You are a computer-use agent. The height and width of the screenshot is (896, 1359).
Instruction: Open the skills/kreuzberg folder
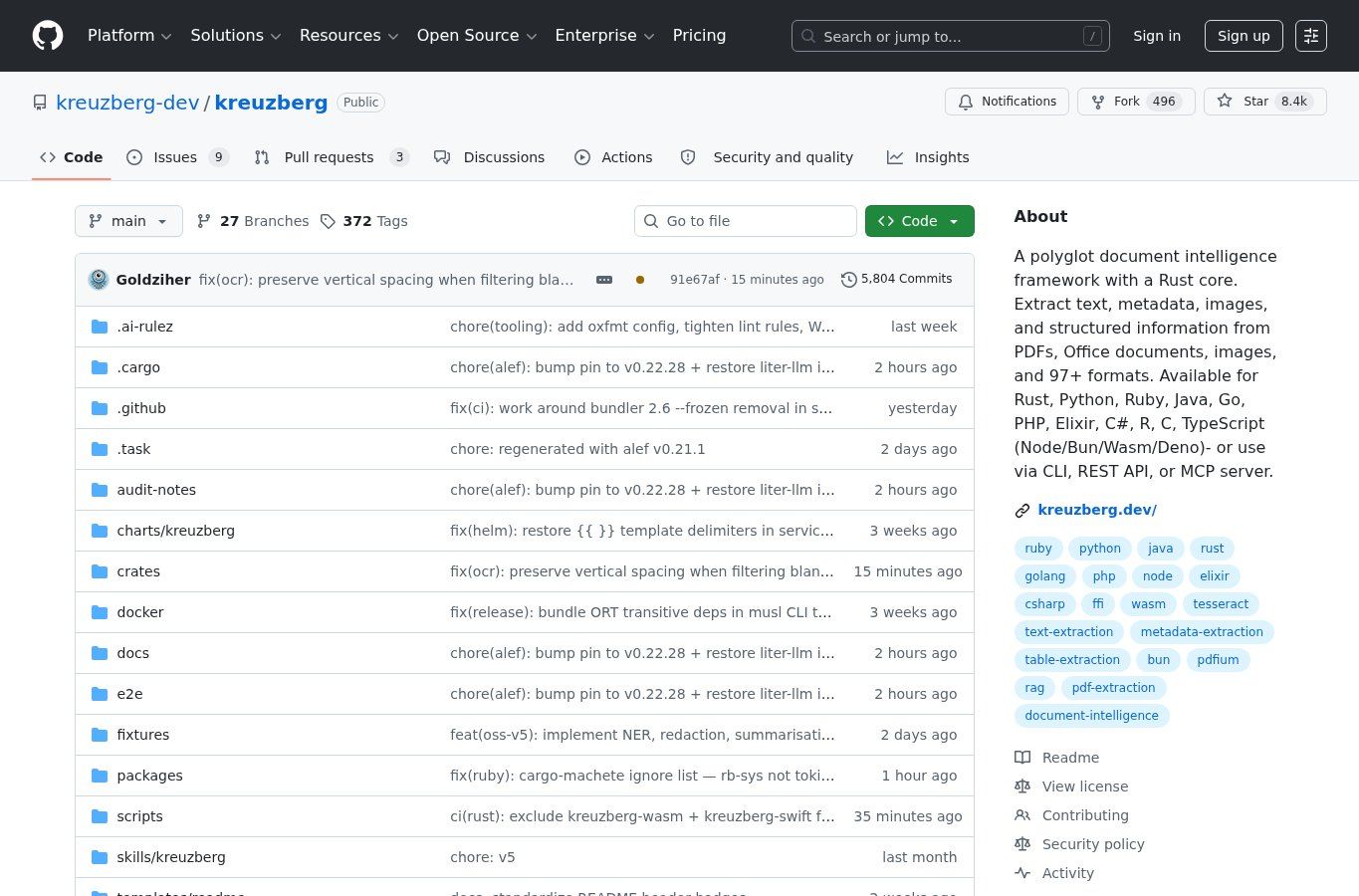[171, 857]
